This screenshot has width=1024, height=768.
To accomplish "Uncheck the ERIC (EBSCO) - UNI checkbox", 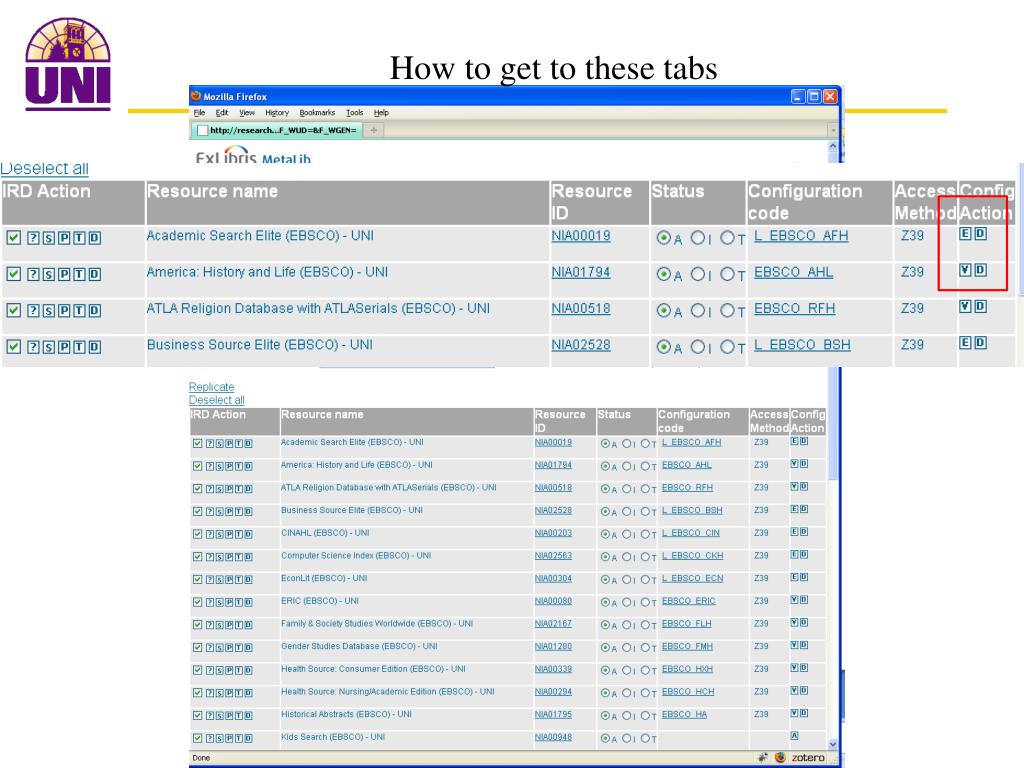I will pyautogui.click(x=197, y=602).
